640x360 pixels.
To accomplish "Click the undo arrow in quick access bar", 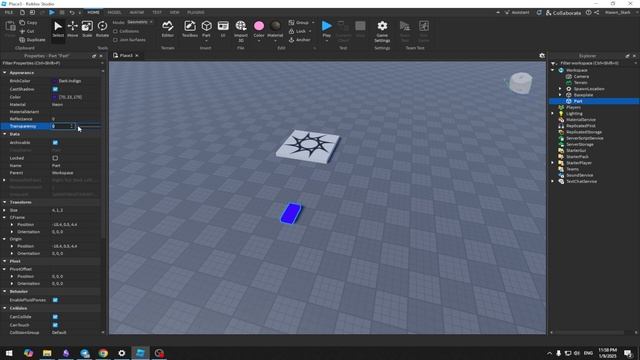I will (72, 13).
